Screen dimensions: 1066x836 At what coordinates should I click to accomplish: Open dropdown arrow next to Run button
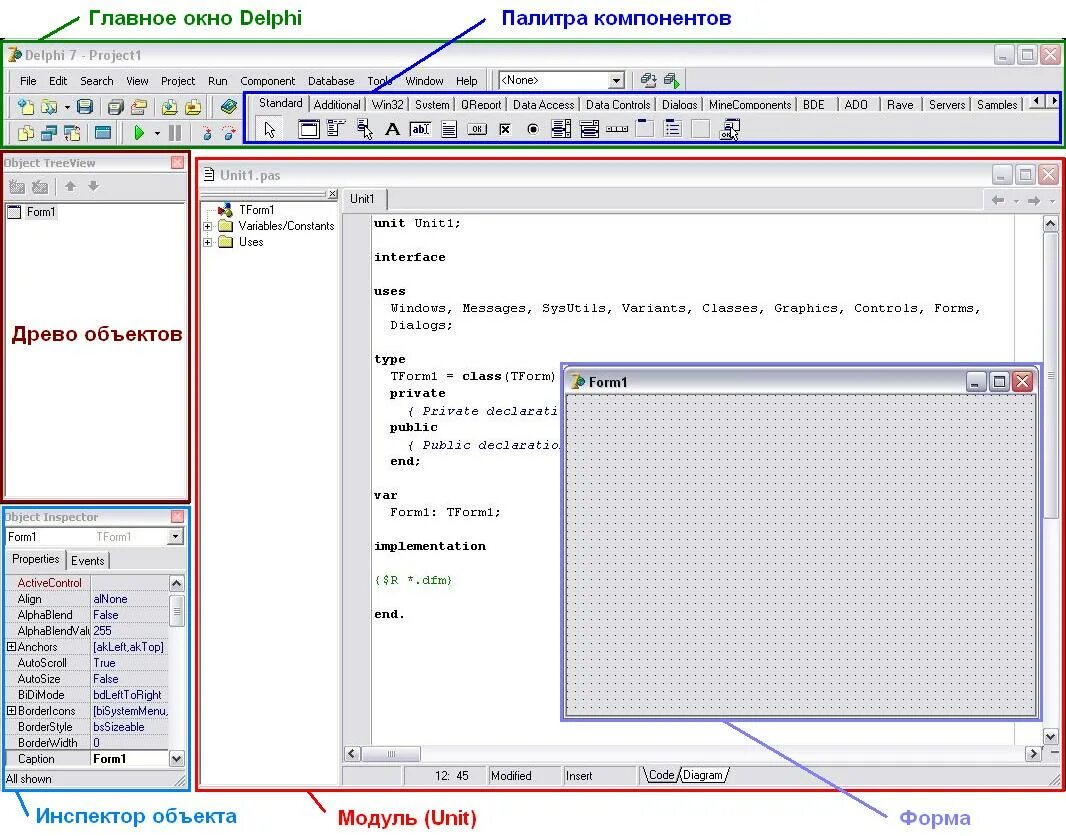tap(157, 133)
